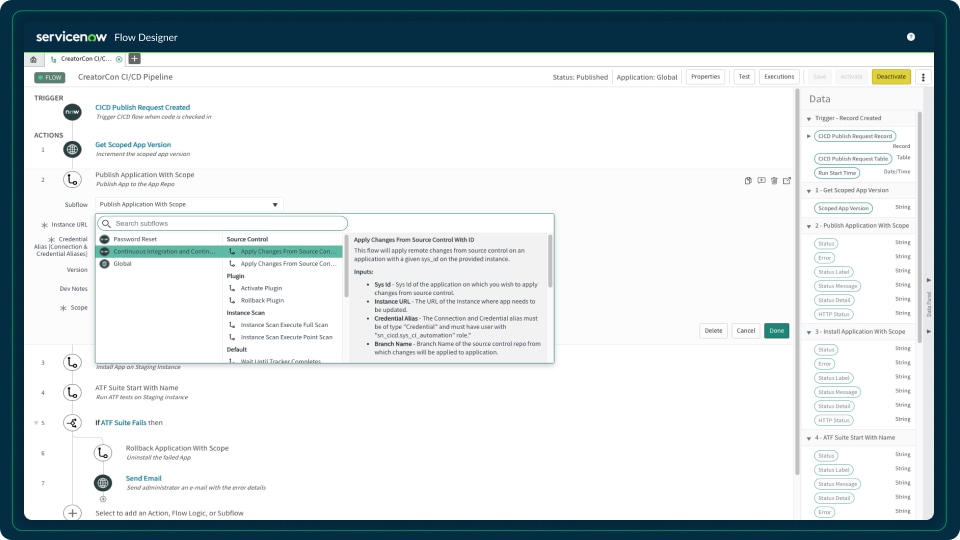Click the Rollback Application With Scope step icon
Image resolution: width=960 pixels, height=540 pixels.
(103, 453)
